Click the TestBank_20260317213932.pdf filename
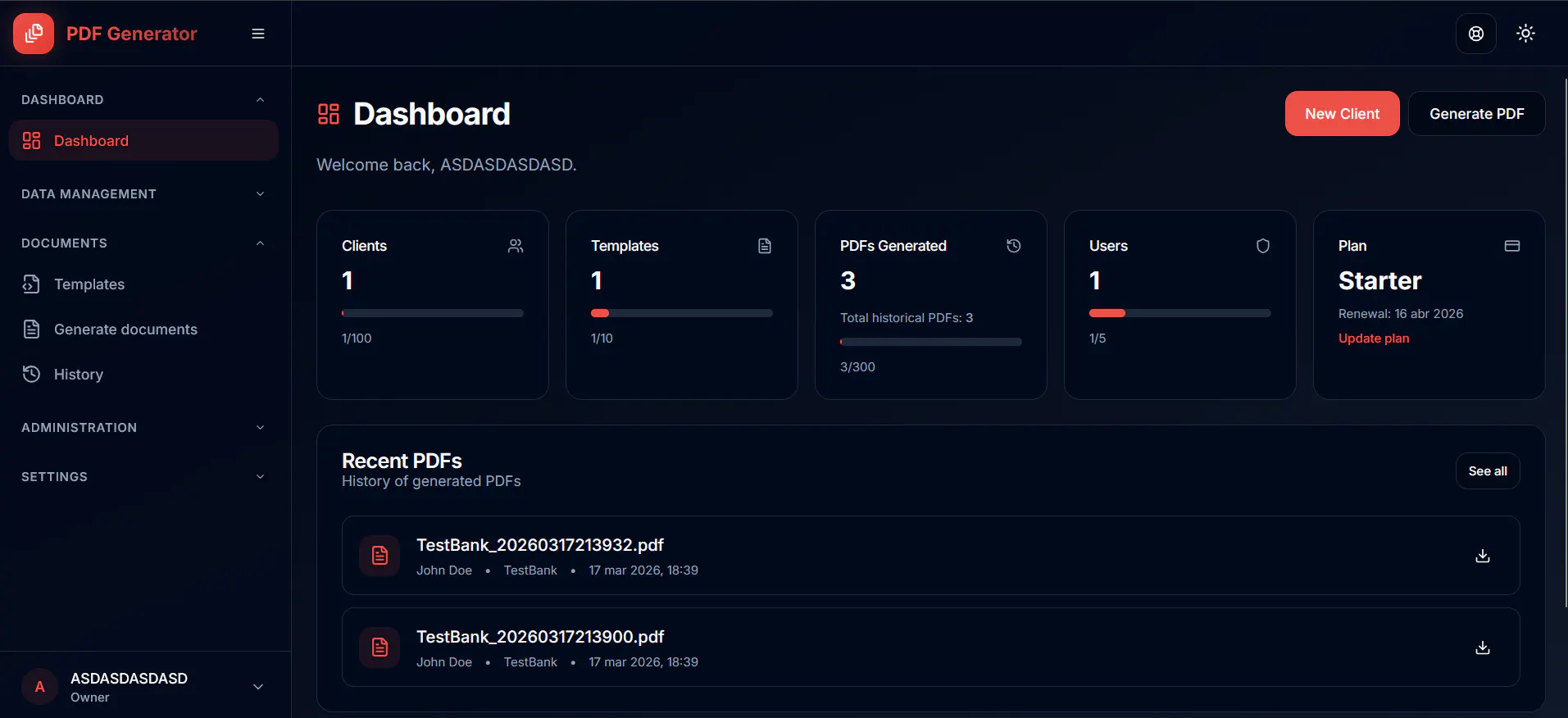The width and height of the screenshot is (1568, 718). 540,545
